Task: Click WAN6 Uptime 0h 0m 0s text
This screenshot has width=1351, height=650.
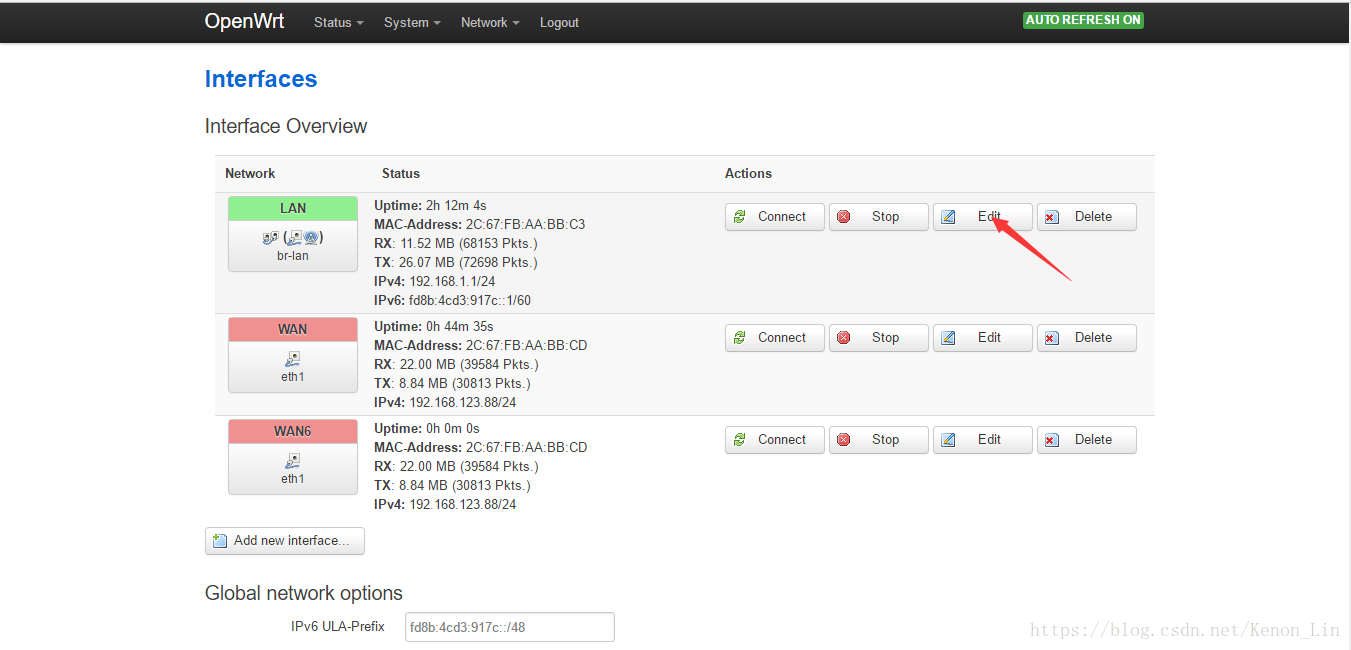Action: pos(427,429)
